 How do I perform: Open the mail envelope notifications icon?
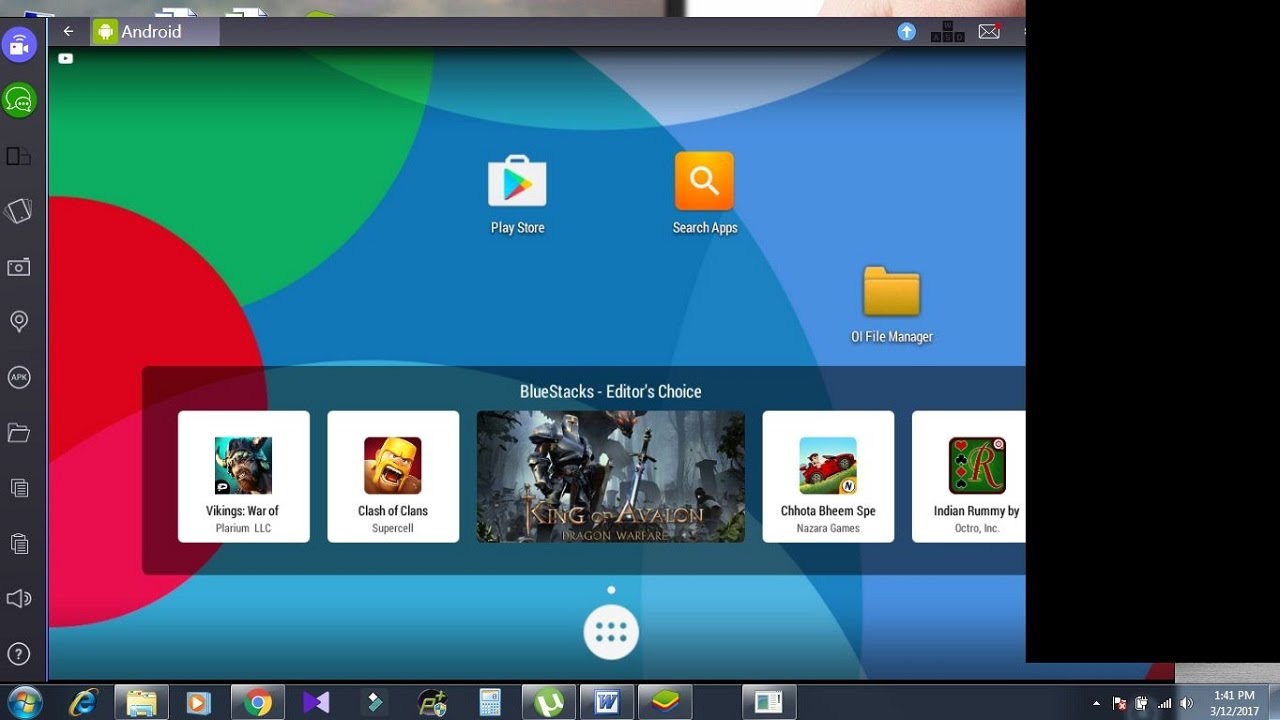[989, 31]
